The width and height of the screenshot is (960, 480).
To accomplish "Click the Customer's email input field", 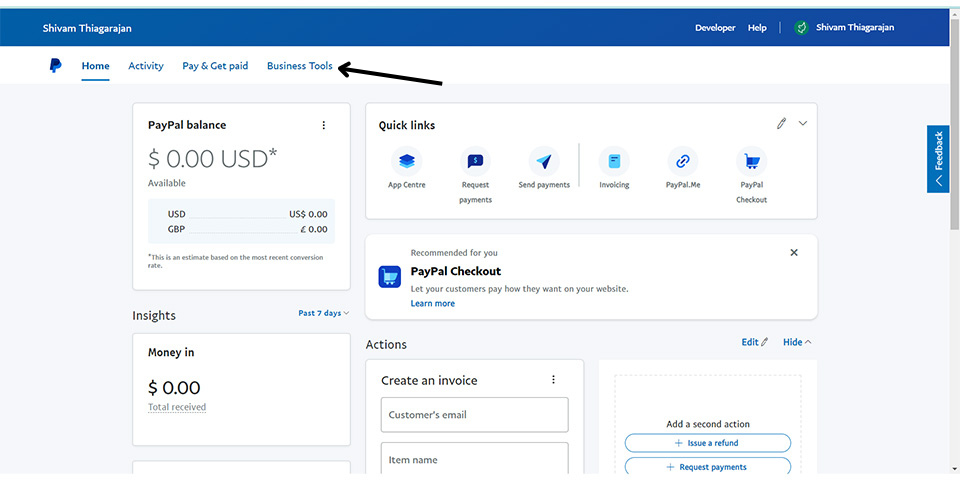I will [x=474, y=415].
